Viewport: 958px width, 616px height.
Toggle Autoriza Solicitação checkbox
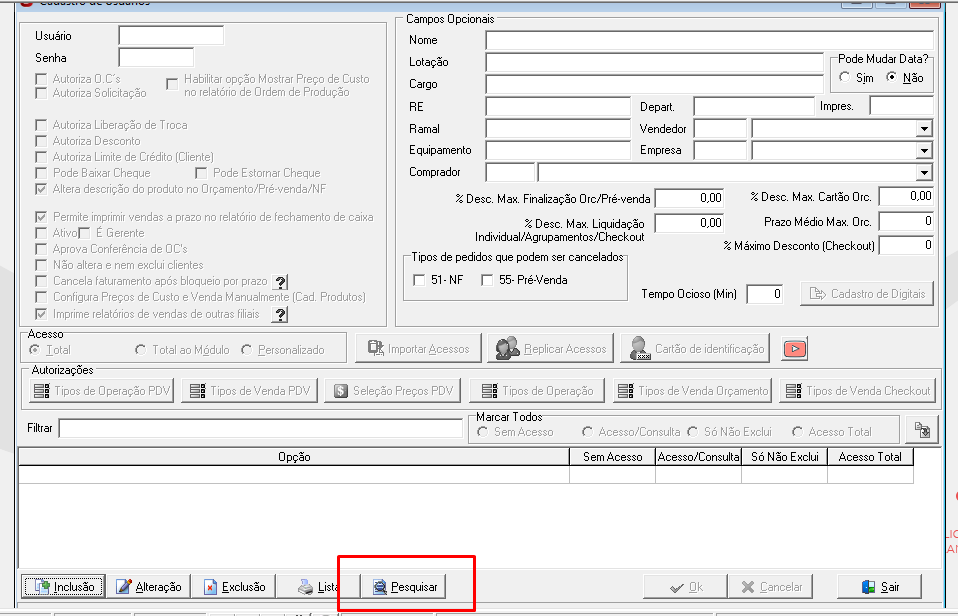click(x=41, y=93)
